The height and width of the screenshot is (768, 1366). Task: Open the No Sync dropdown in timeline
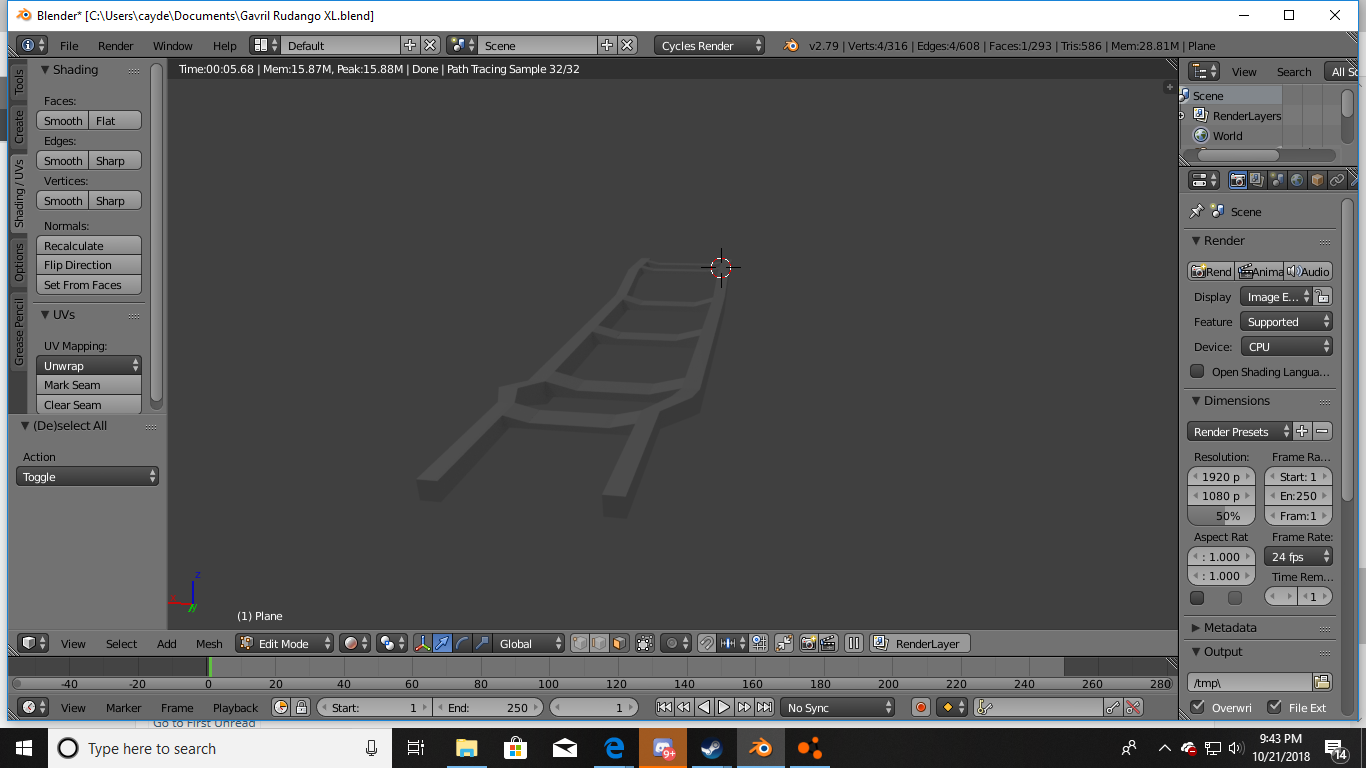[838, 707]
